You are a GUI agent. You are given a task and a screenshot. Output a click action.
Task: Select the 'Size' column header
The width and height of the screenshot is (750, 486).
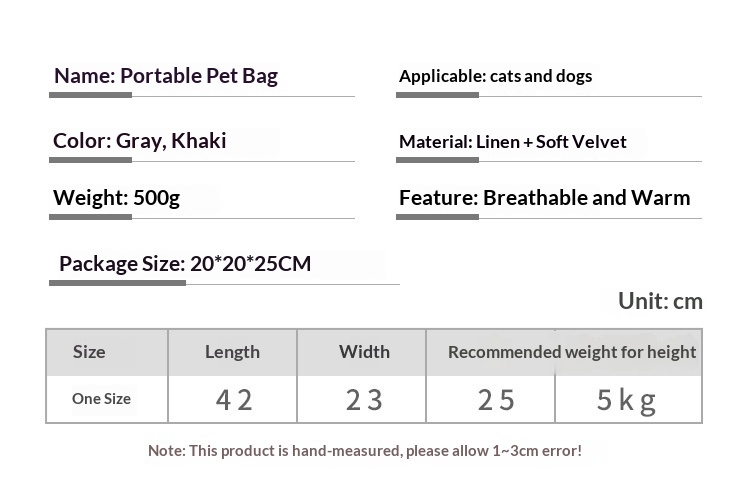pyautogui.click(x=107, y=352)
